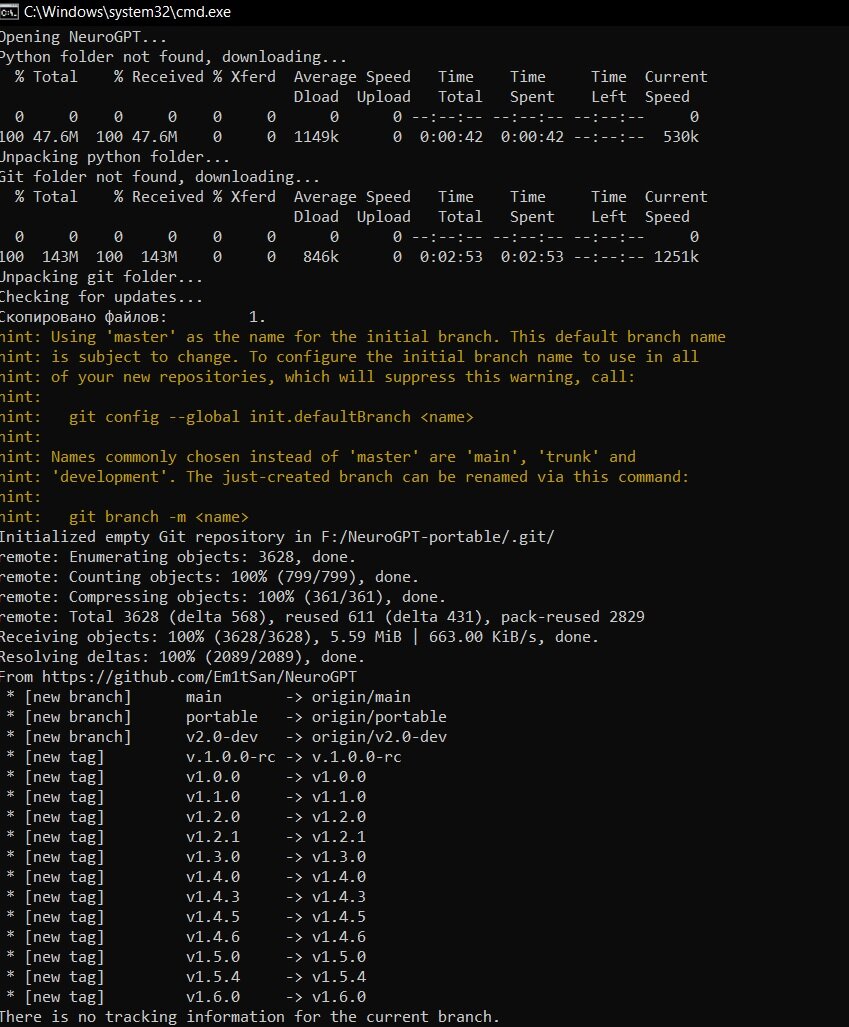The image size is (849, 1027).
Task: Click the new tag 'v1.2.0' row
Action: point(186,817)
